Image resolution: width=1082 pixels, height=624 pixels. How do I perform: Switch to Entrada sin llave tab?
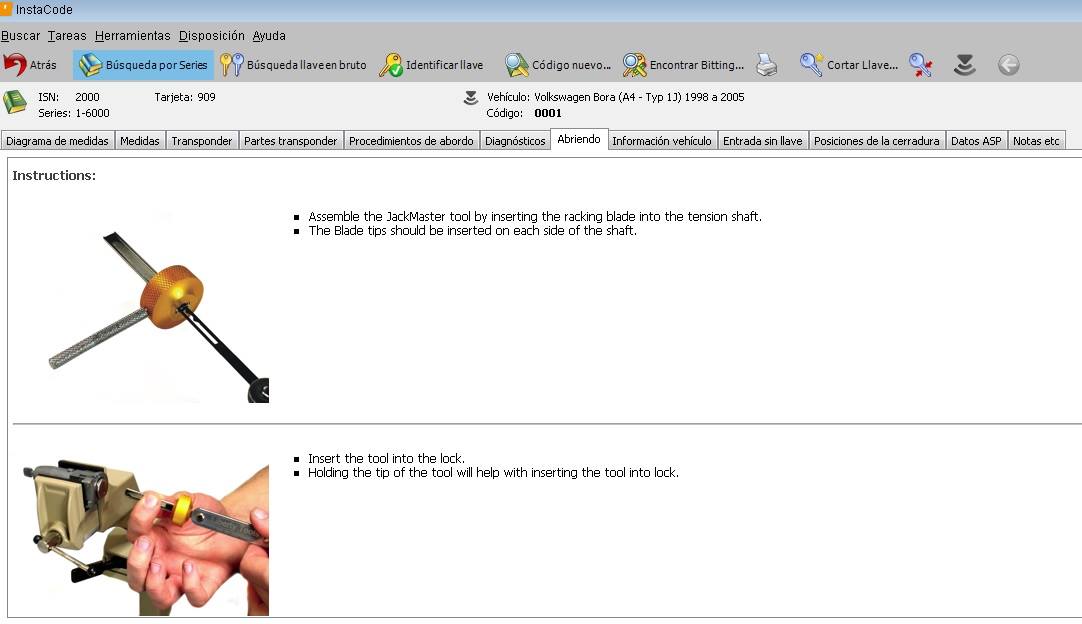[x=763, y=141]
